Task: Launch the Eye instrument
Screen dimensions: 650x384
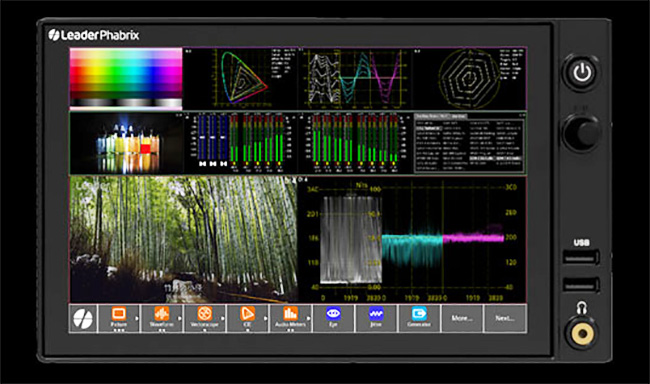Action: coord(333,318)
